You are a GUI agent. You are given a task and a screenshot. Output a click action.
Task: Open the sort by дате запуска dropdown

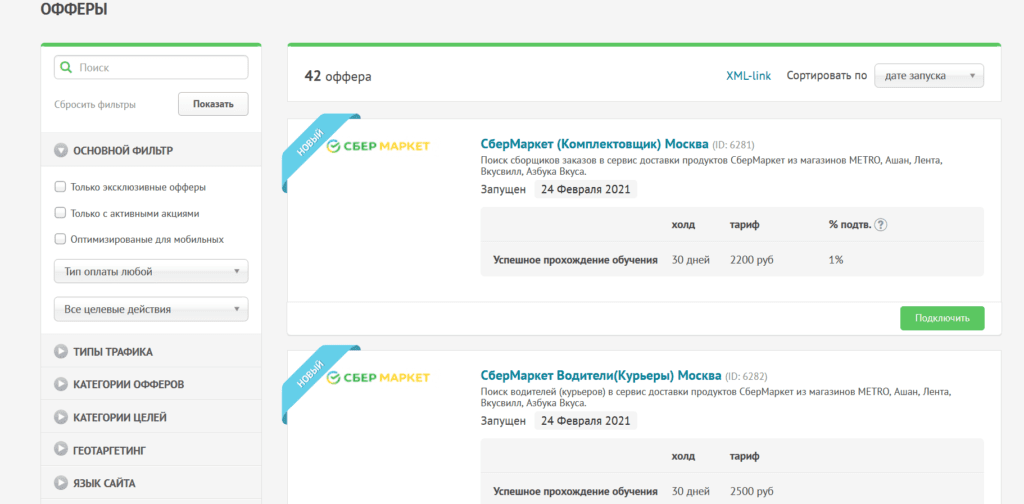(929, 76)
